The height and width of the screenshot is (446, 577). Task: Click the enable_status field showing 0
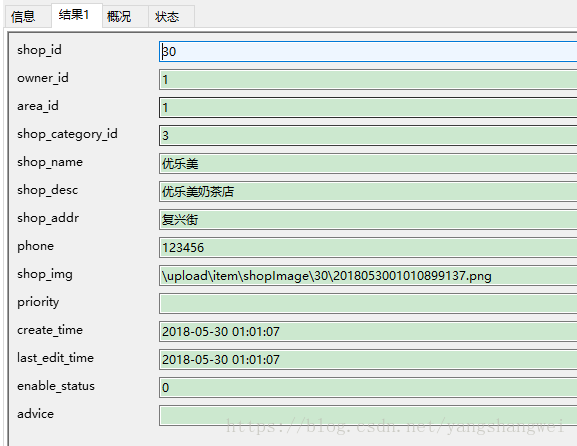(368, 387)
